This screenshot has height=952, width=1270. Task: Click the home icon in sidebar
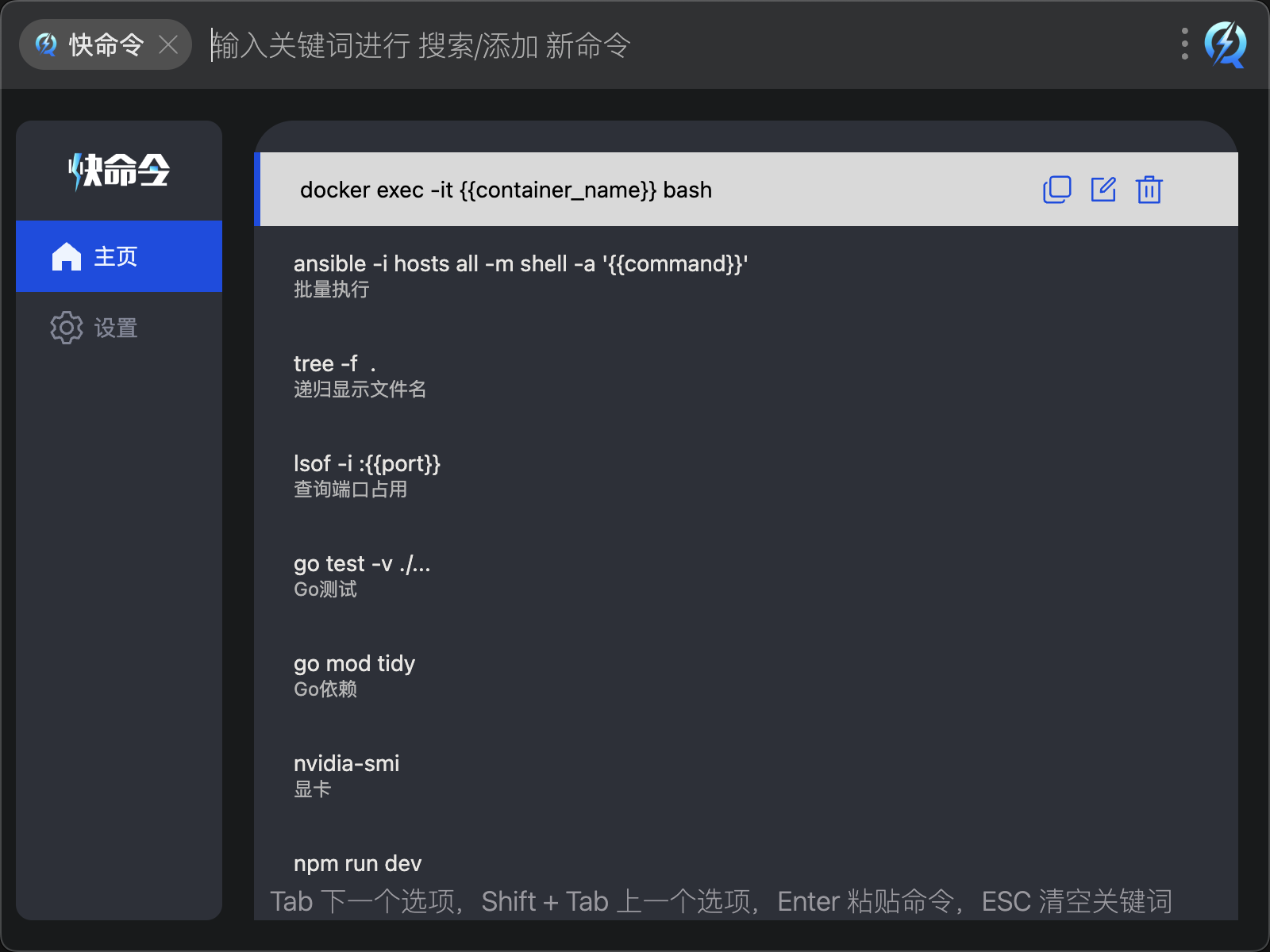(x=67, y=256)
